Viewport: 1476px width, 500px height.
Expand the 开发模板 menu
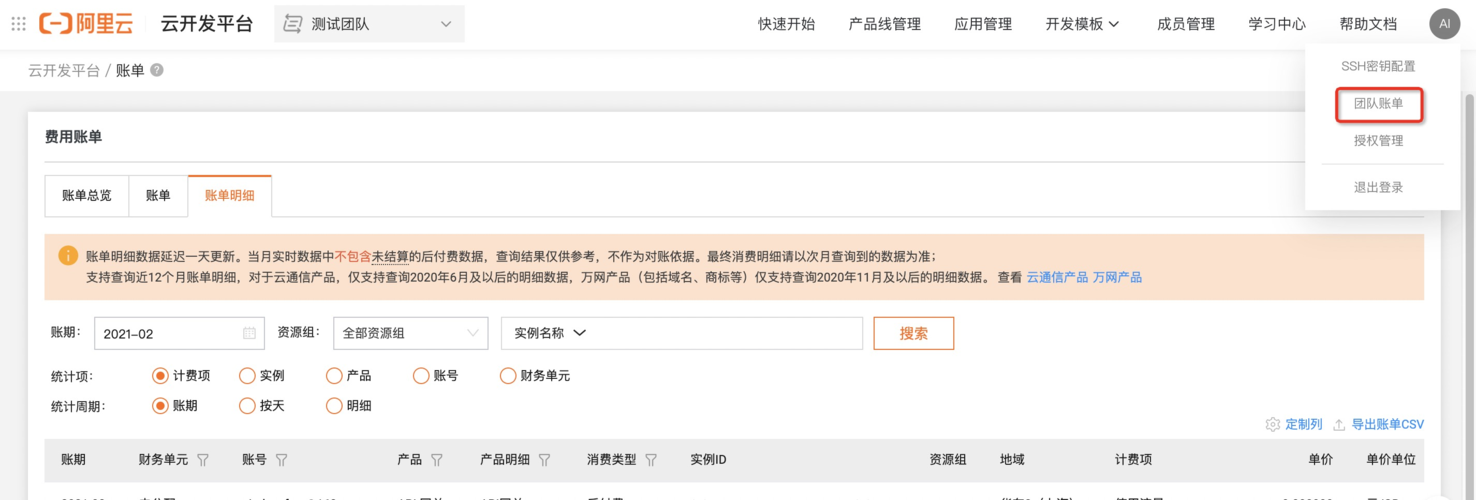click(1082, 24)
